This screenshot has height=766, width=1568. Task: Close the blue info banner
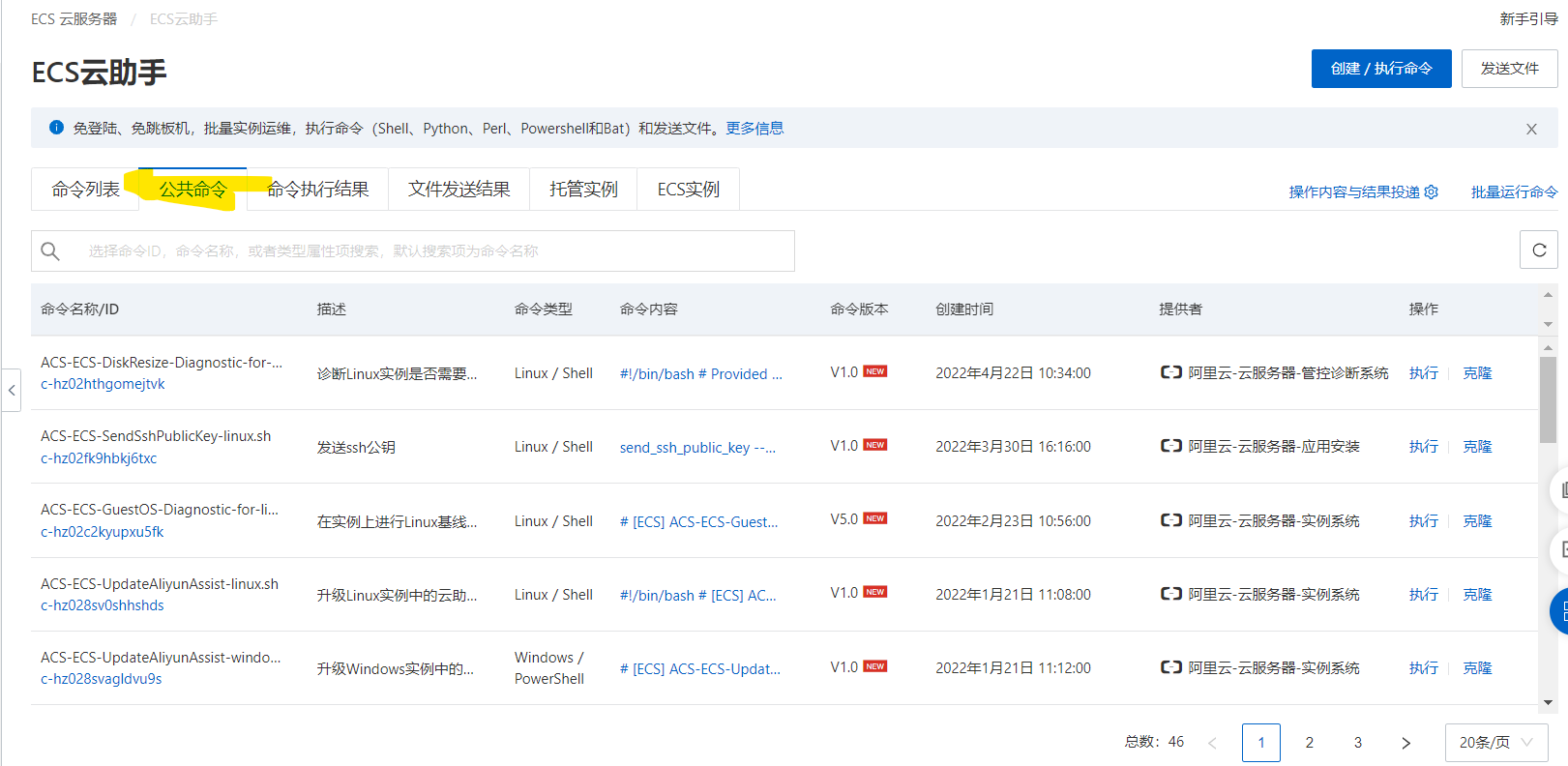click(1531, 129)
